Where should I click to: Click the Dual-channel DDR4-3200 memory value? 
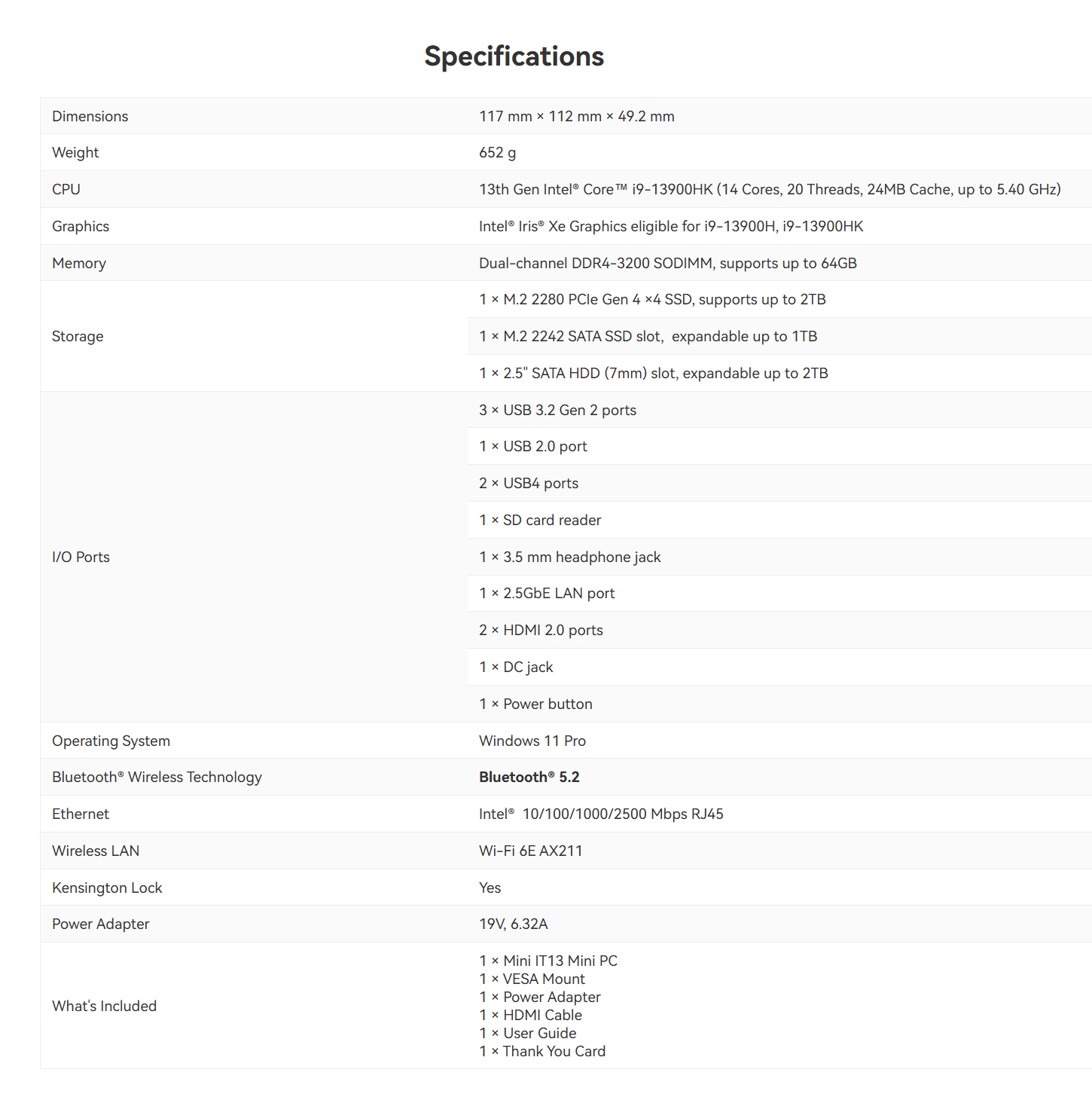click(x=668, y=264)
